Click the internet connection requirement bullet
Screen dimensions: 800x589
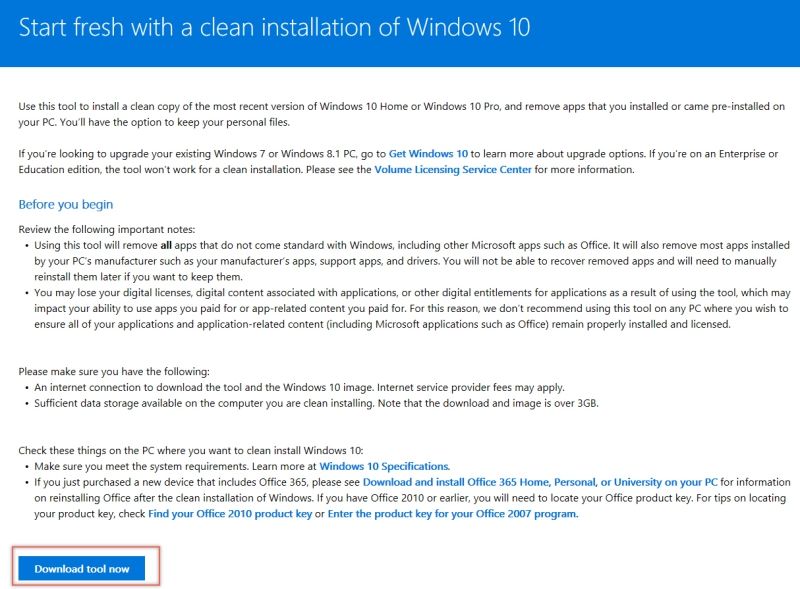tap(300, 387)
